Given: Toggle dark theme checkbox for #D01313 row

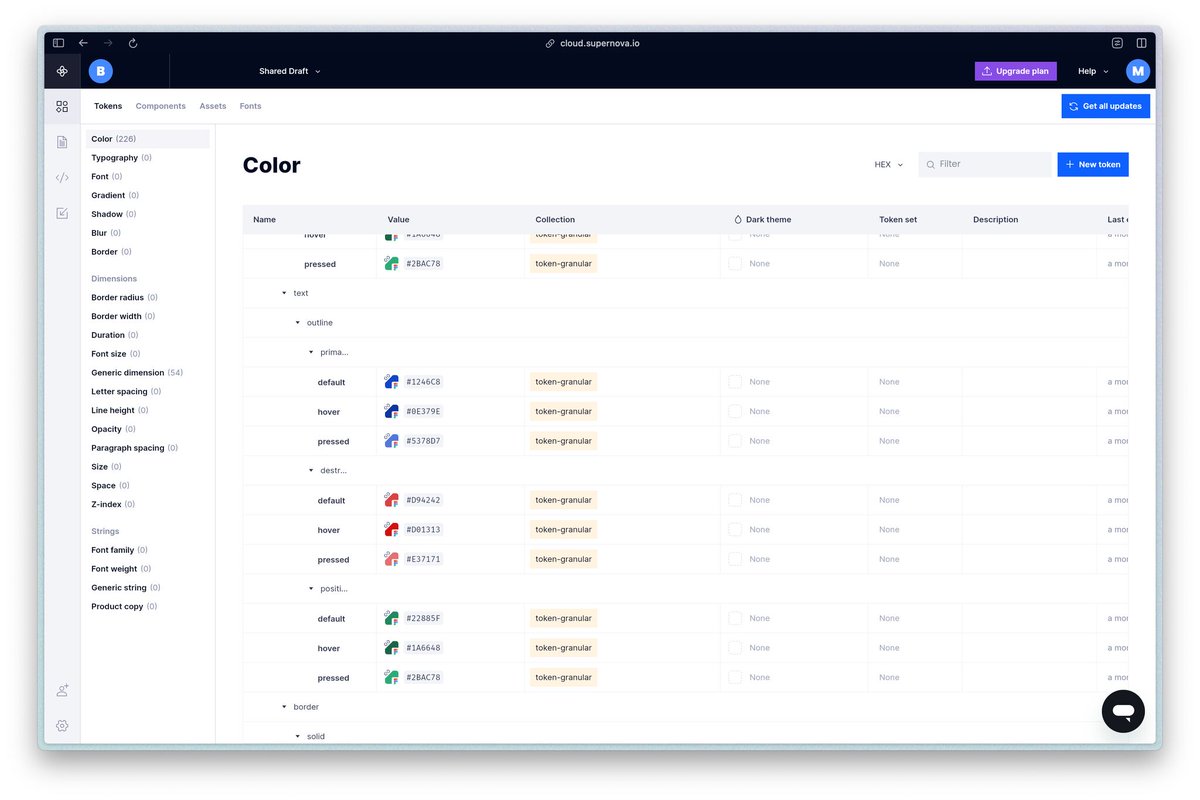Looking at the screenshot, I should pos(735,529).
